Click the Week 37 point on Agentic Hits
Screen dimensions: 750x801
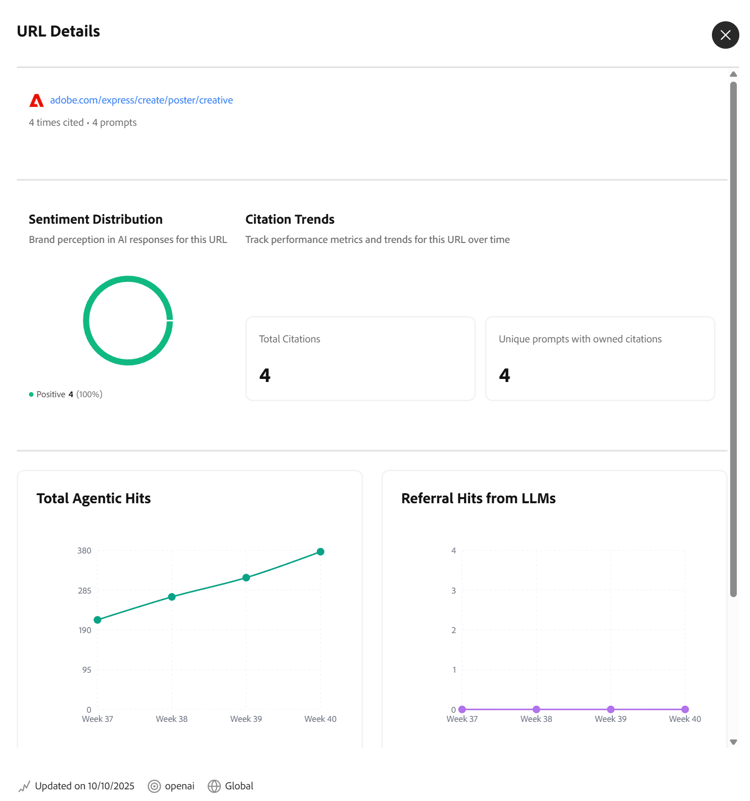98,620
